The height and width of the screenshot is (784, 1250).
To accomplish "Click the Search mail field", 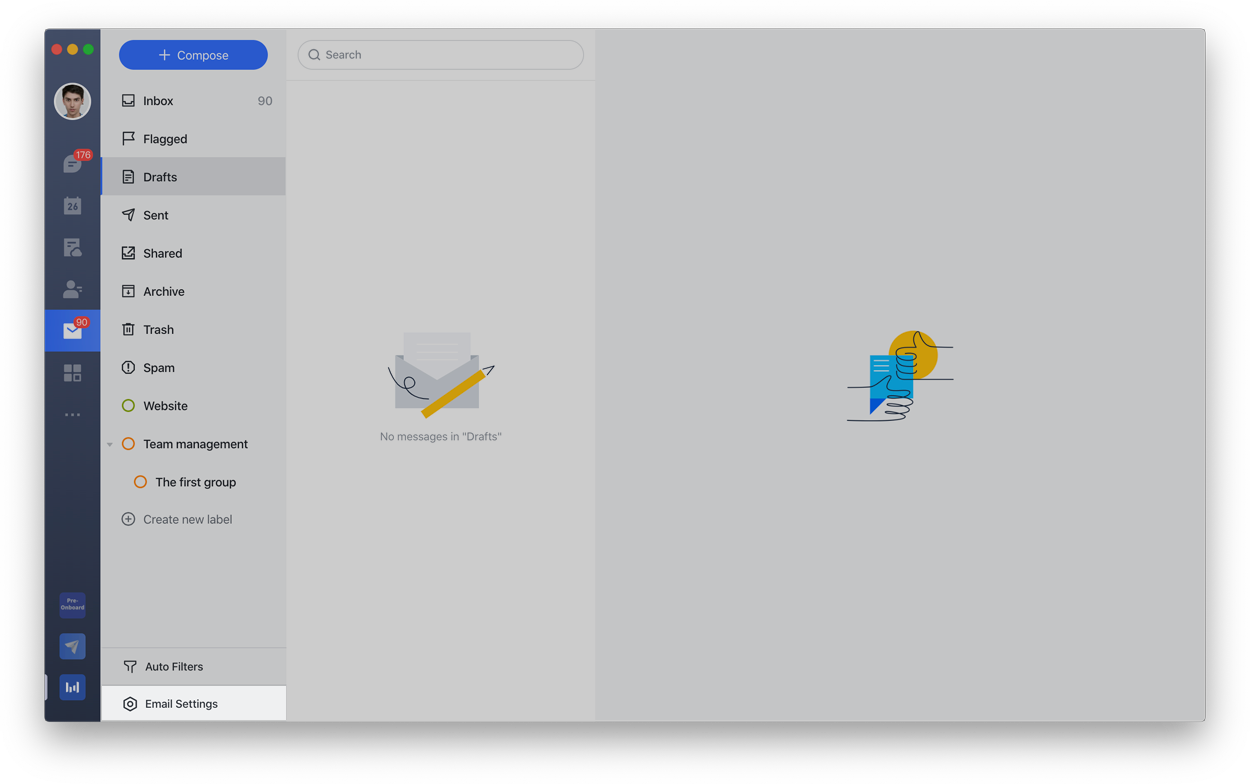I will click(440, 55).
